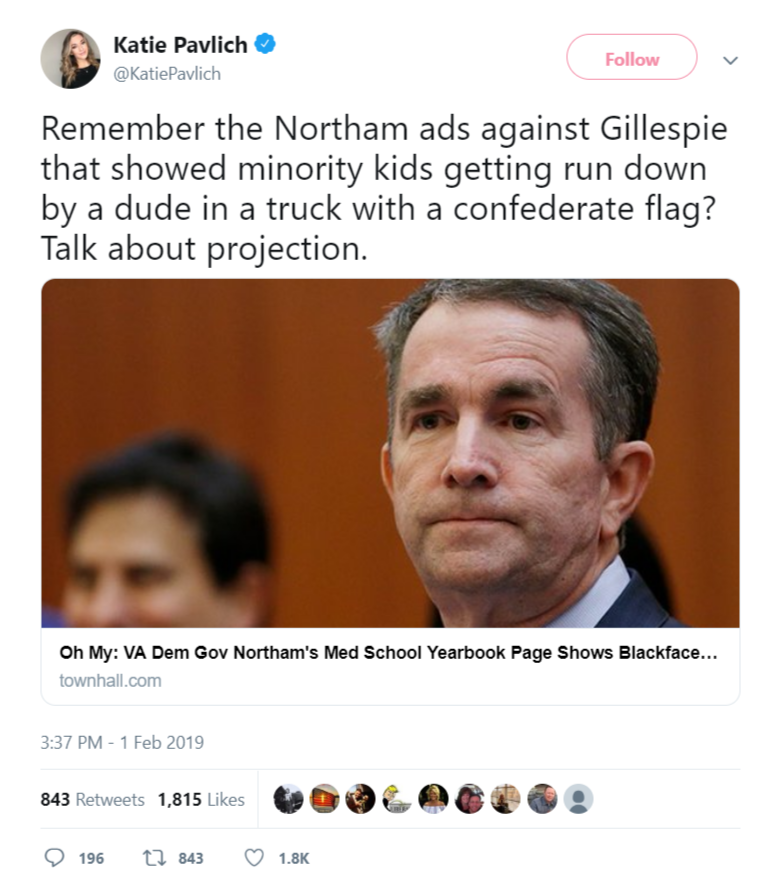Click the townhall.com domain text
Screen dimensions: 778x876
110,680
